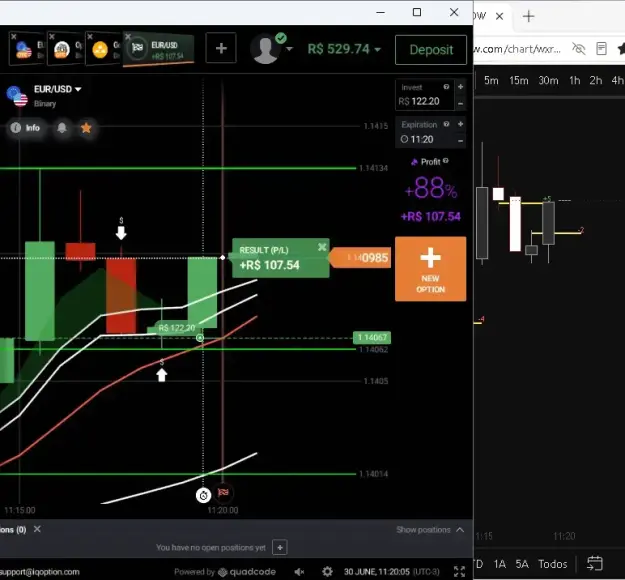This screenshot has height=580, width=625.
Task: Click the tracking-prevention eye icon in address bar
Action: (578, 49)
